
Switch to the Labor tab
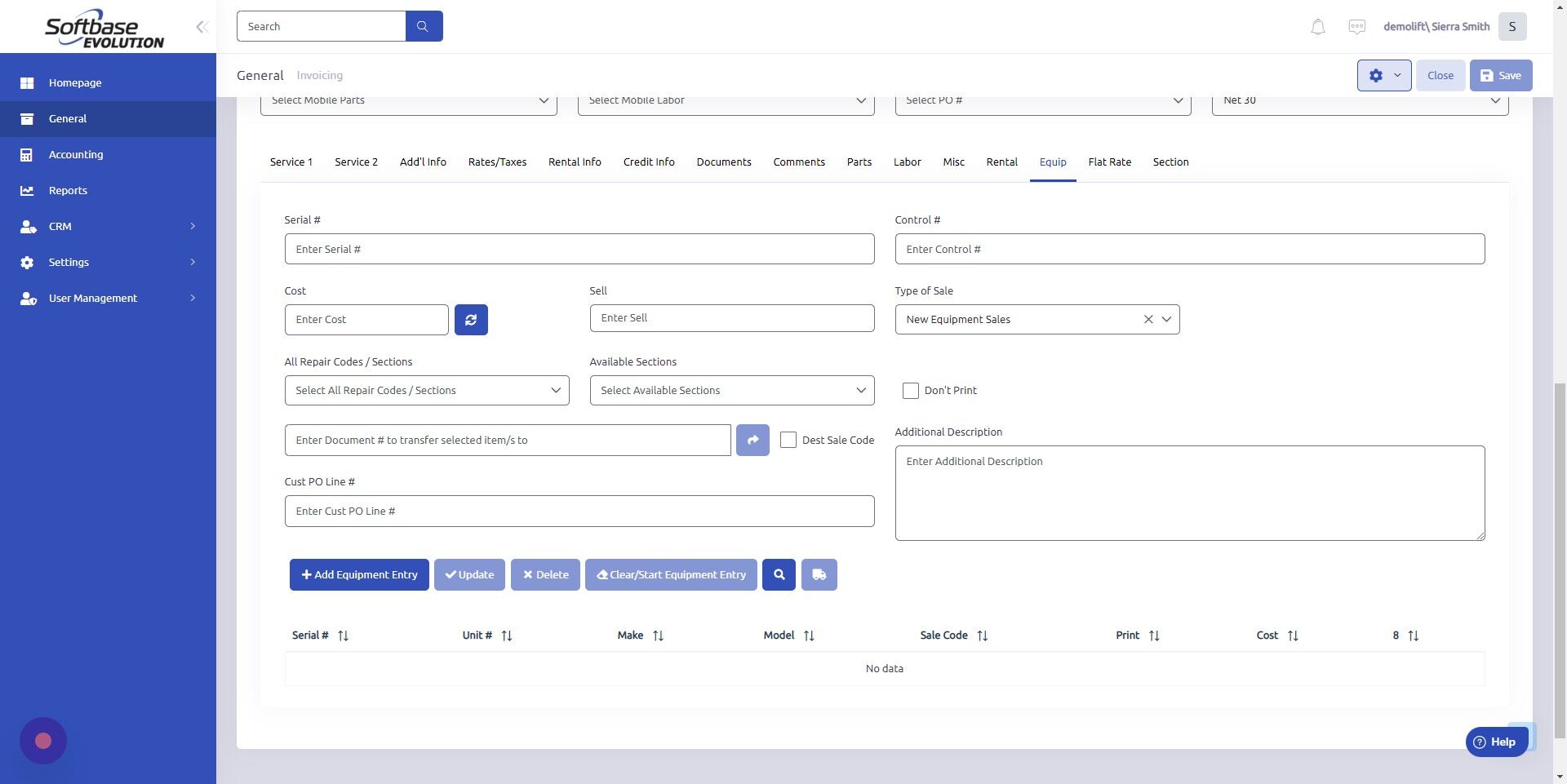click(x=907, y=162)
